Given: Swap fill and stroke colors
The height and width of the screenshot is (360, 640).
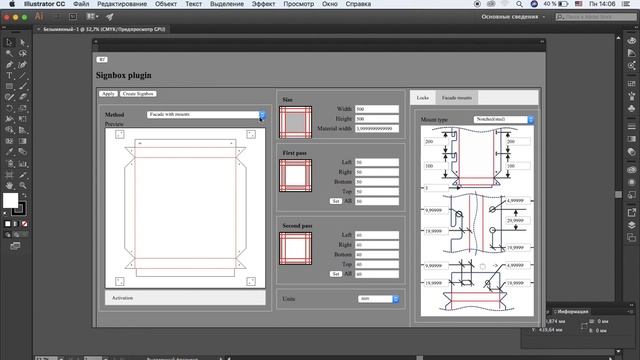Looking at the screenshot, I should pyautogui.click(x=24, y=196).
